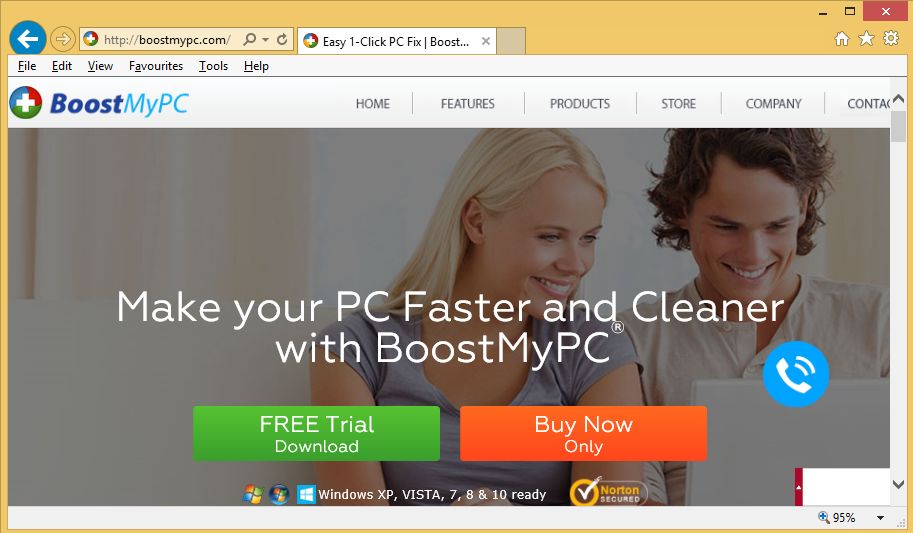Go to the FEATURES page link
The height and width of the screenshot is (533, 913).
(468, 104)
